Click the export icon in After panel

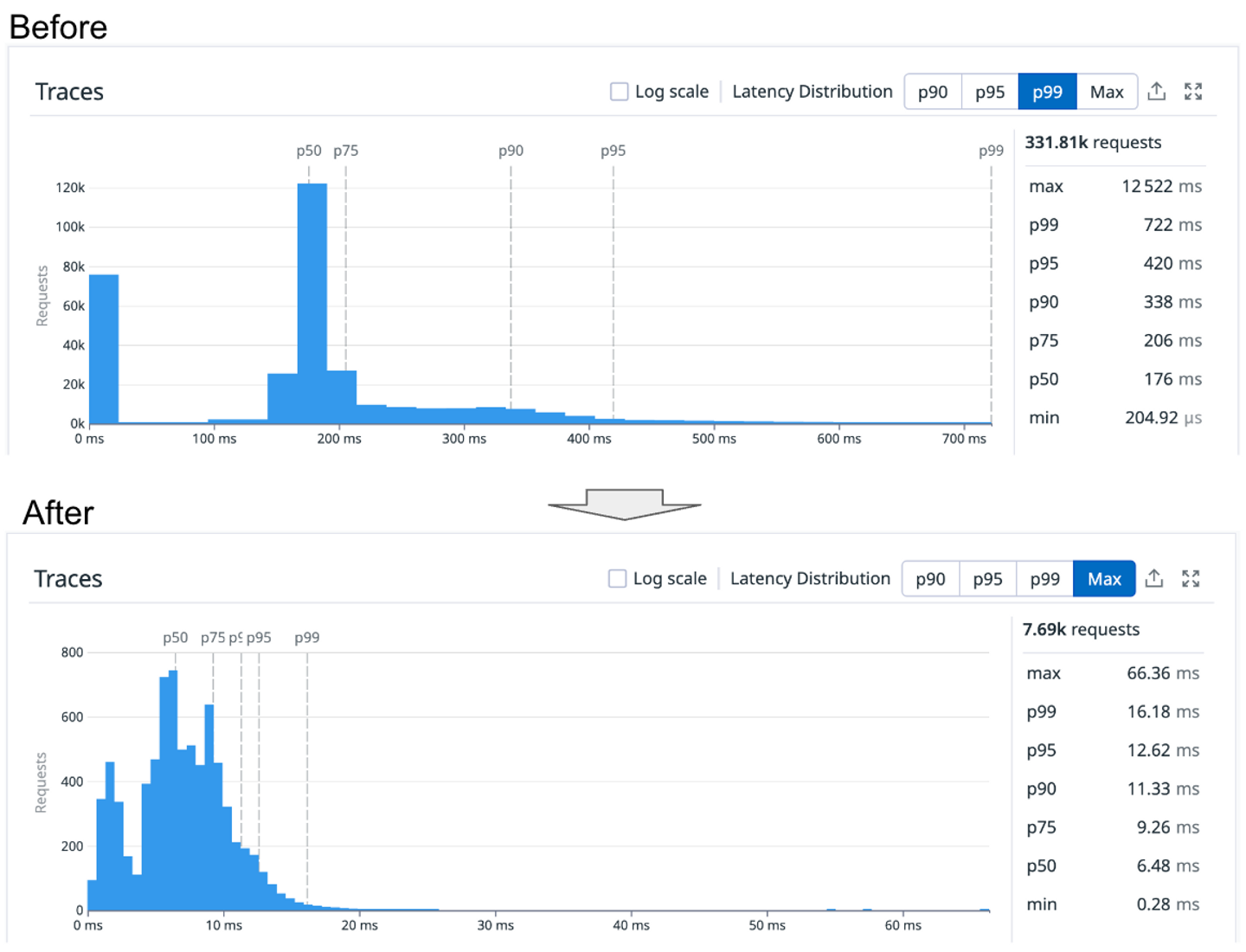tap(1154, 578)
